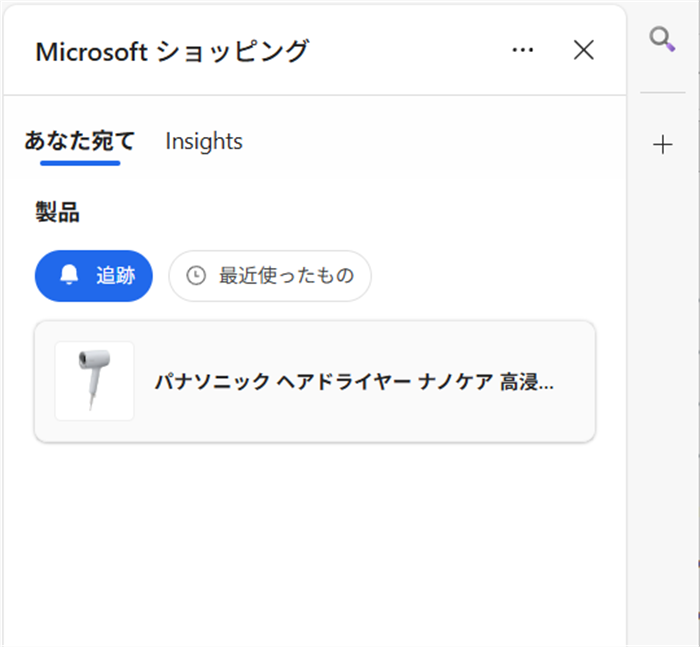
Task: Select the 追跡 filter button
Action: [94, 275]
